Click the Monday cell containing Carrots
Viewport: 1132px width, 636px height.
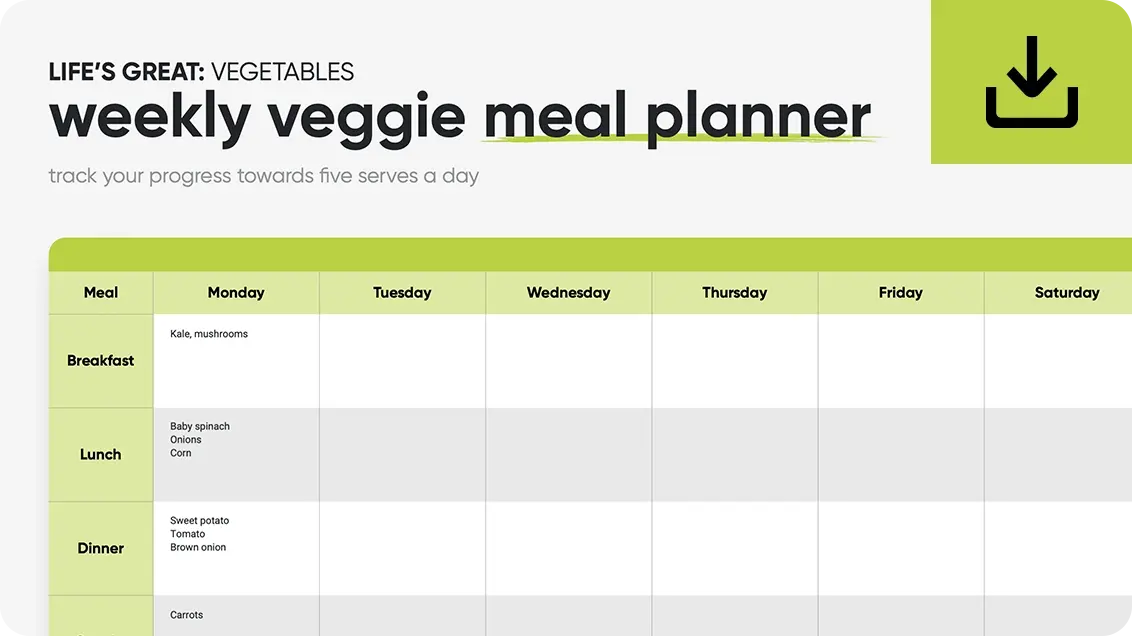coord(236,616)
